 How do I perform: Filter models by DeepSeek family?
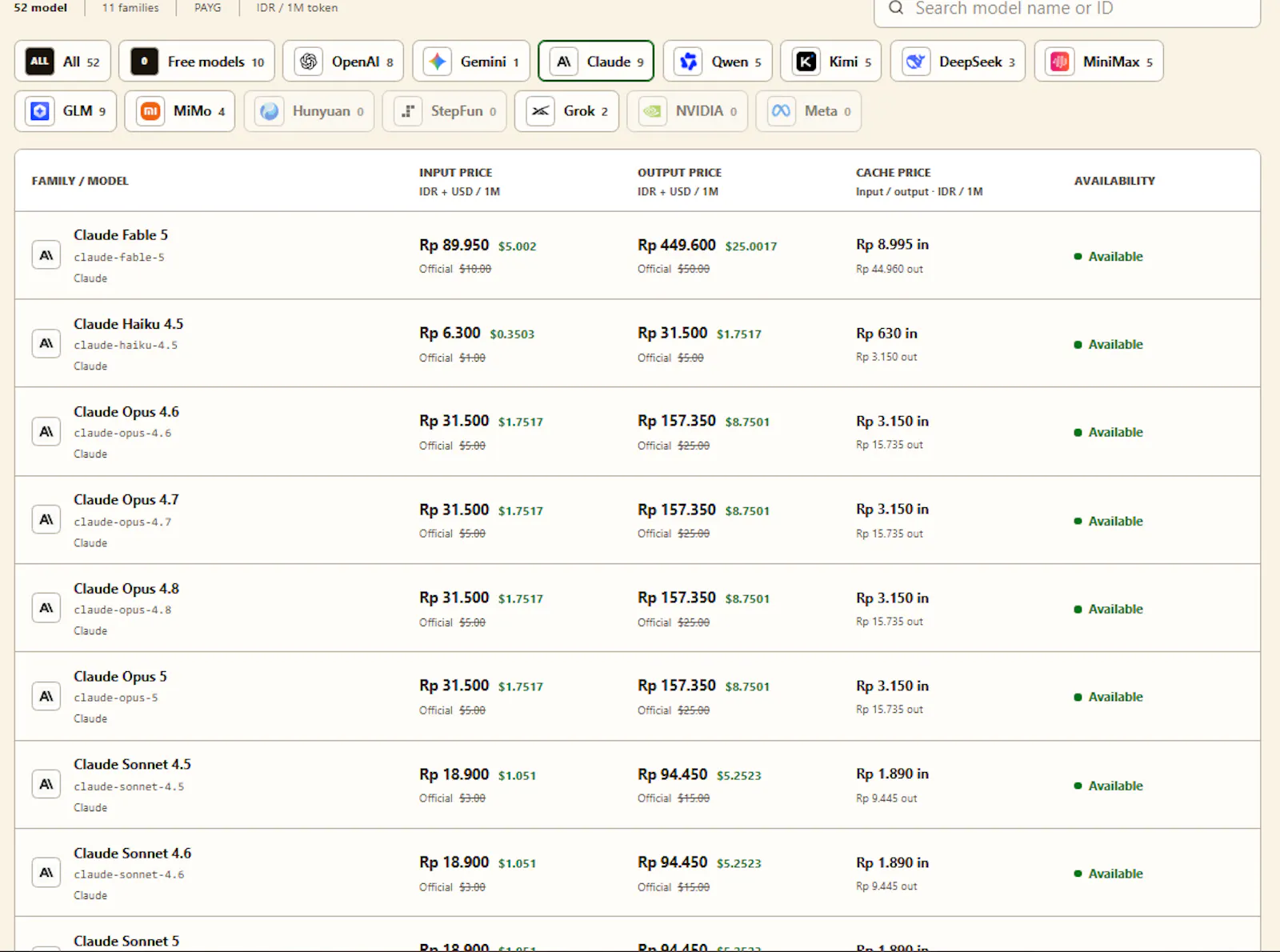958,62
